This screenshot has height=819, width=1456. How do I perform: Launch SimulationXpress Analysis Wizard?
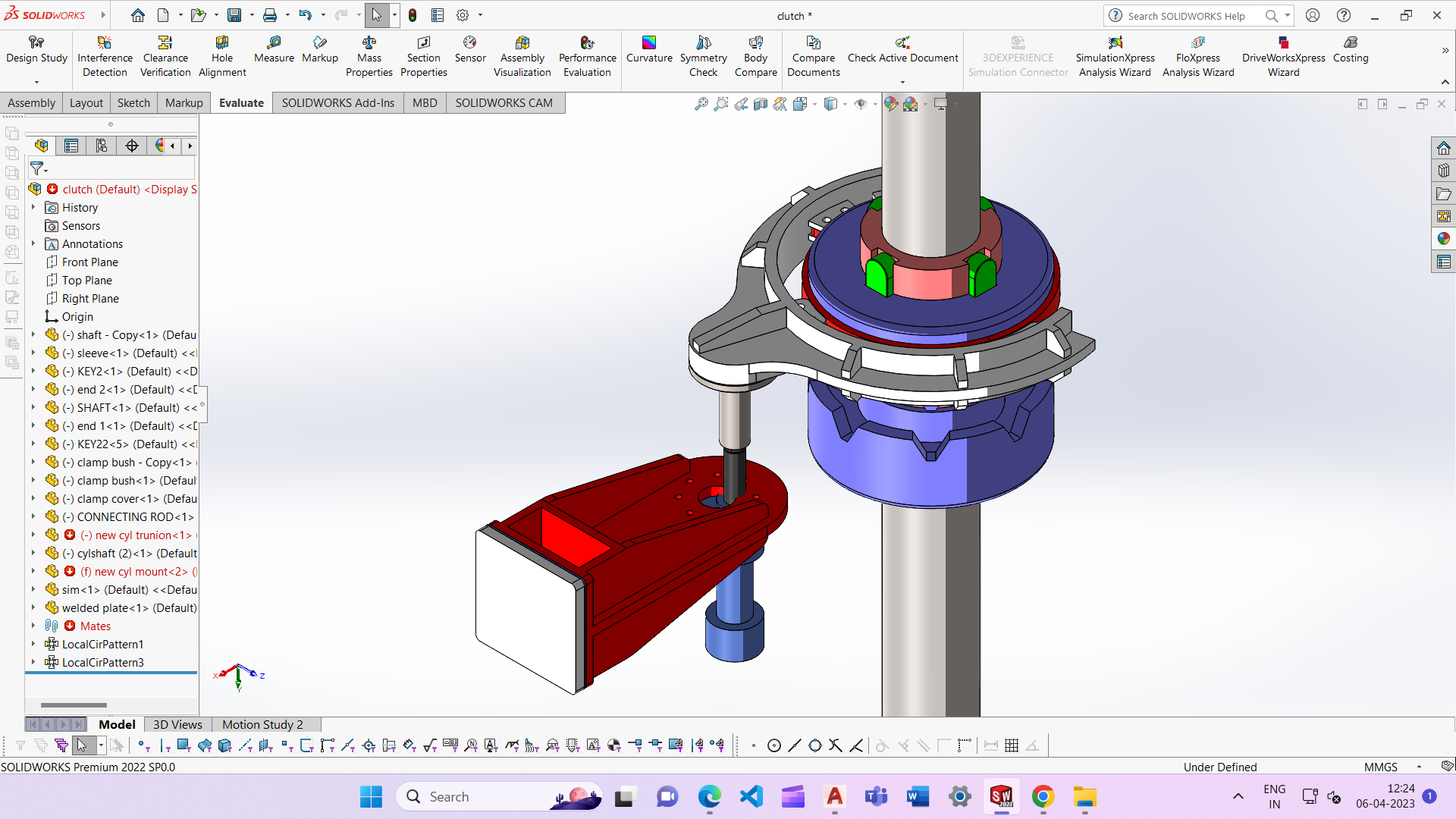[1115, 57]
